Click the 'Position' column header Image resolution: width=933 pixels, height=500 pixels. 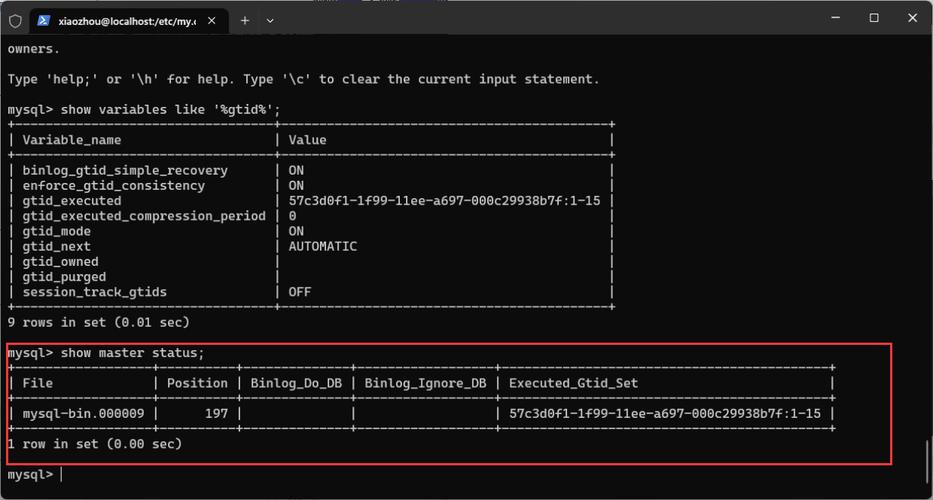197,383
